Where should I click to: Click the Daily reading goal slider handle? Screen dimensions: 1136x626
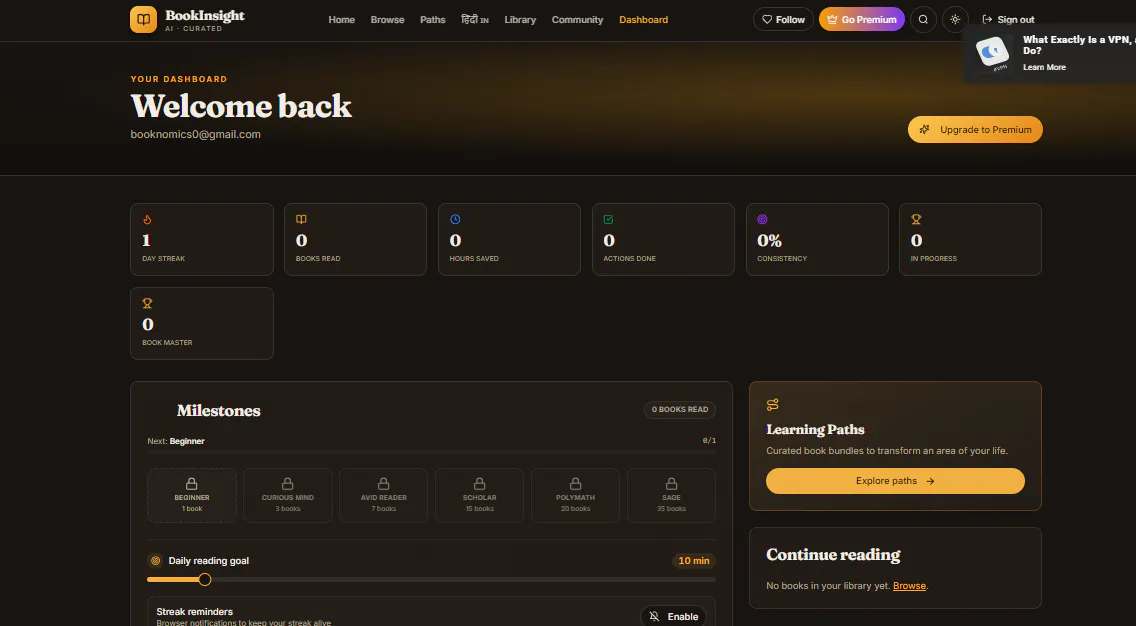[x=204, y=580]
